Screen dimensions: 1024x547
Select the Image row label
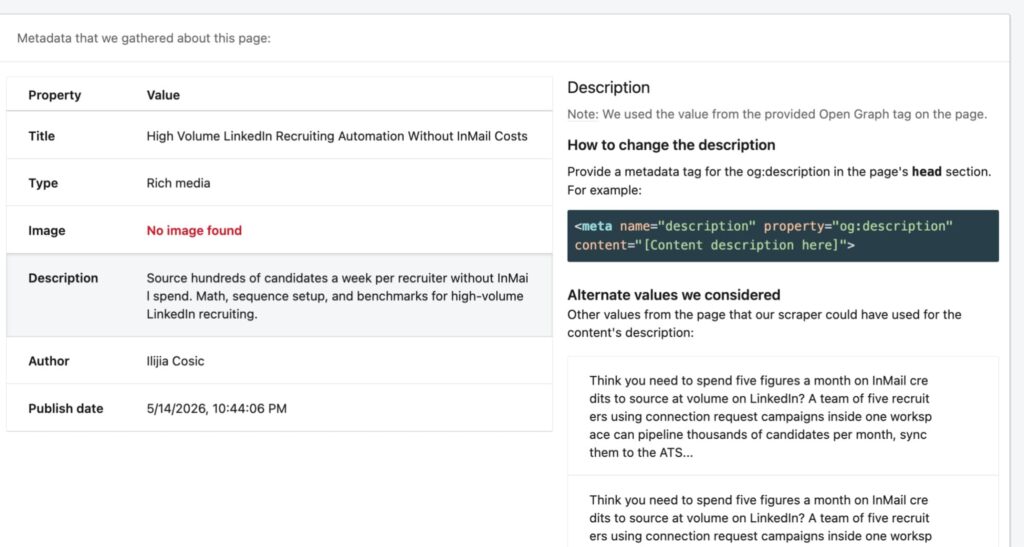pos(46,230)
